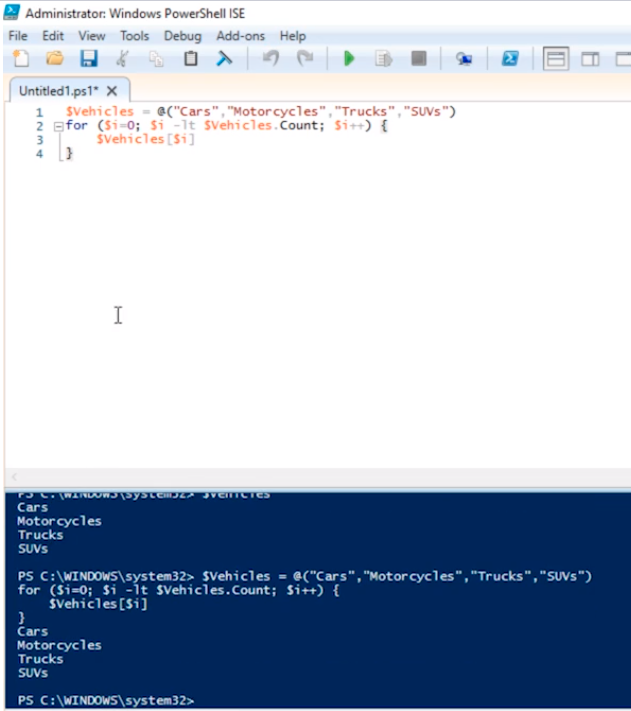Viewport: 631px width, 711px height.
Task: Run the script with the green play button
Action: pyautogui.click(x=349, y=59)
